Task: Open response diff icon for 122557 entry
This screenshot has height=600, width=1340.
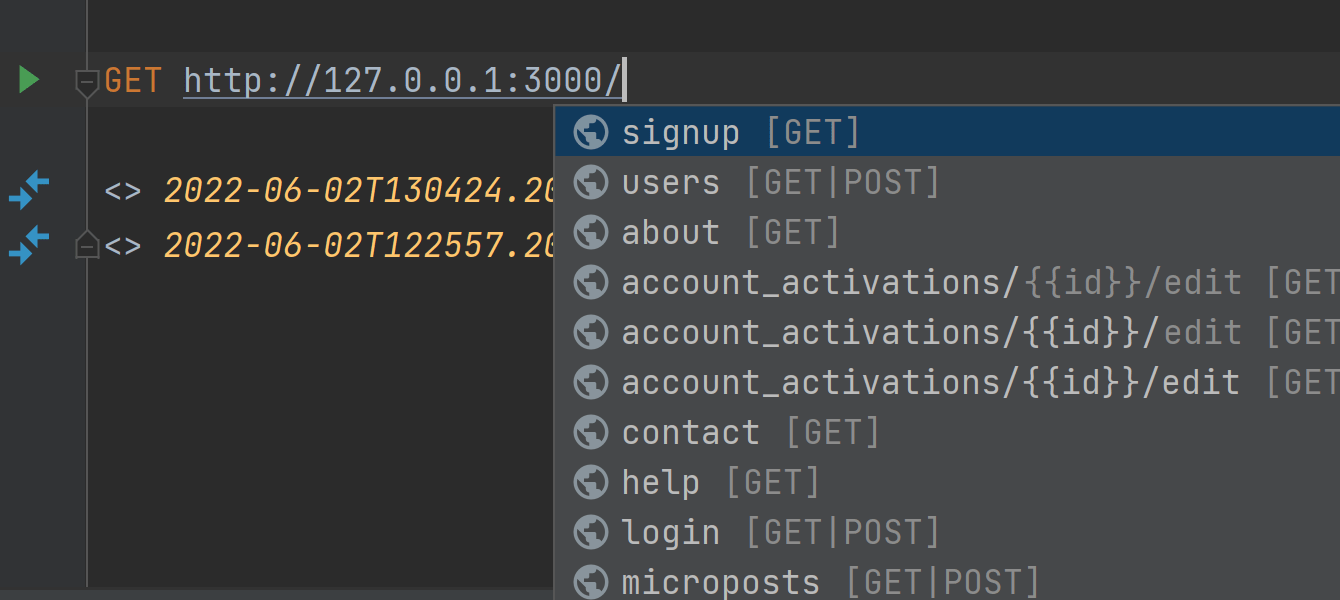Action: tap(29, 245)
